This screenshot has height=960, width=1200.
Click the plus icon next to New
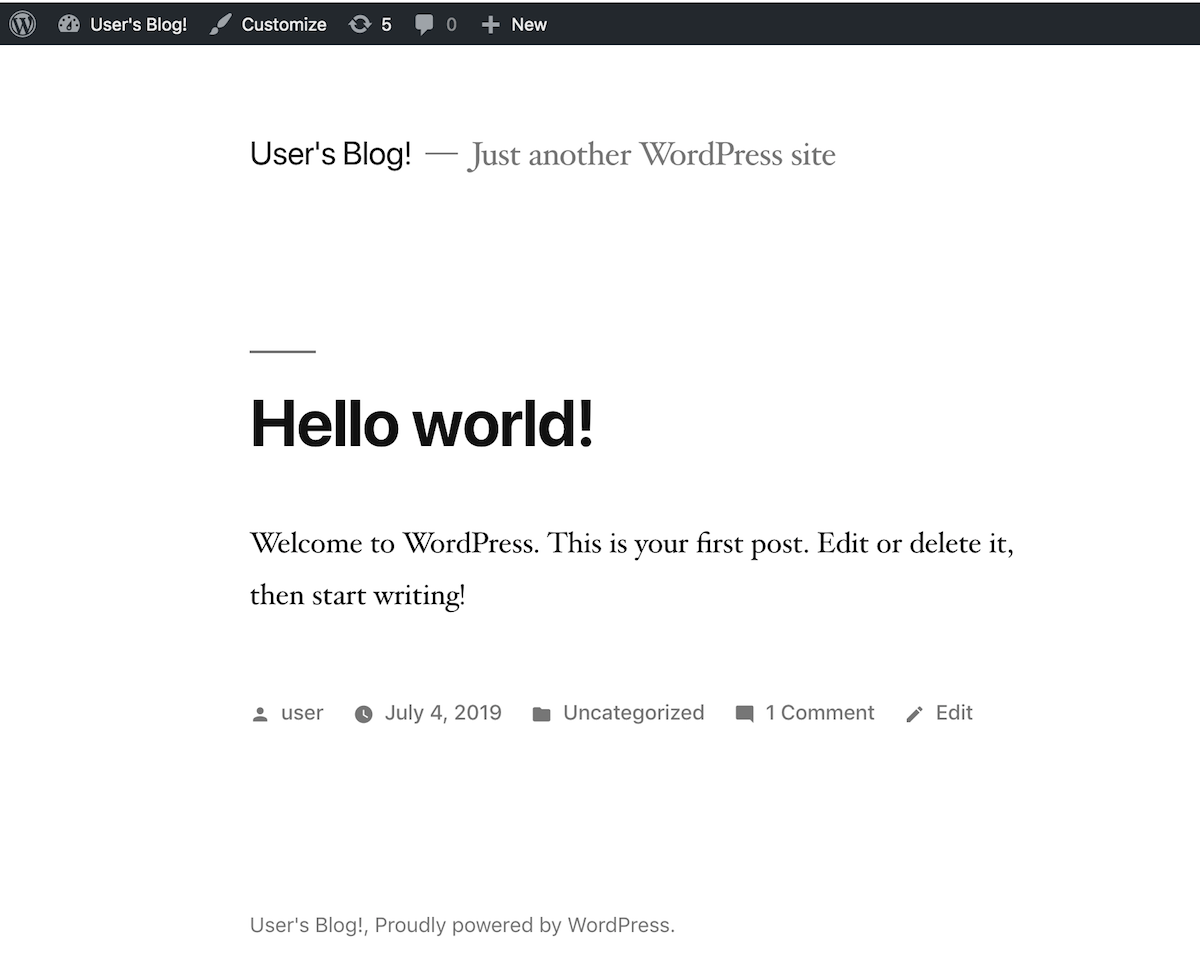point(490,24)
